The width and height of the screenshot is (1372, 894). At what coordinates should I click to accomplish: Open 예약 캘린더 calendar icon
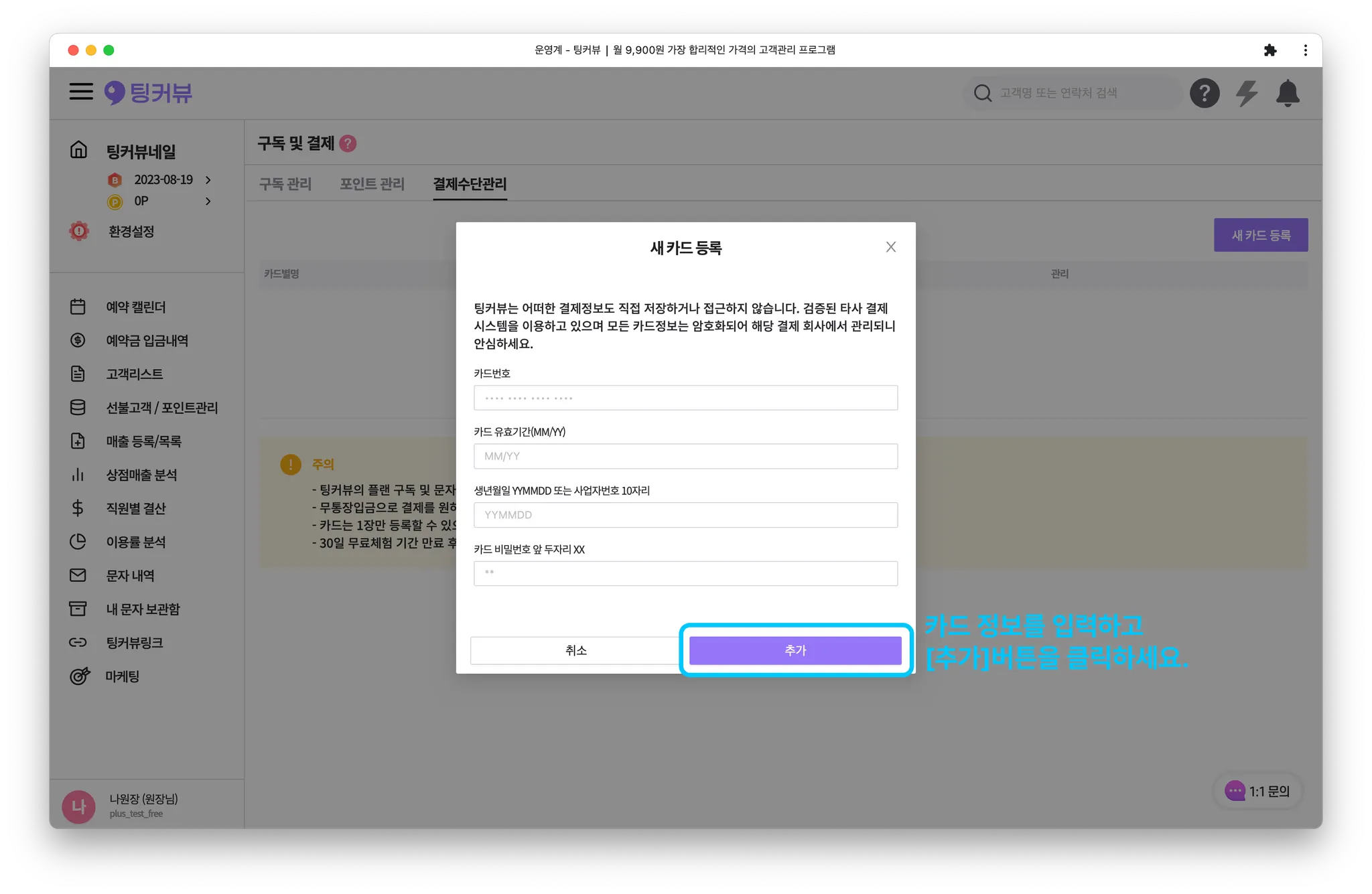[78, 307]
